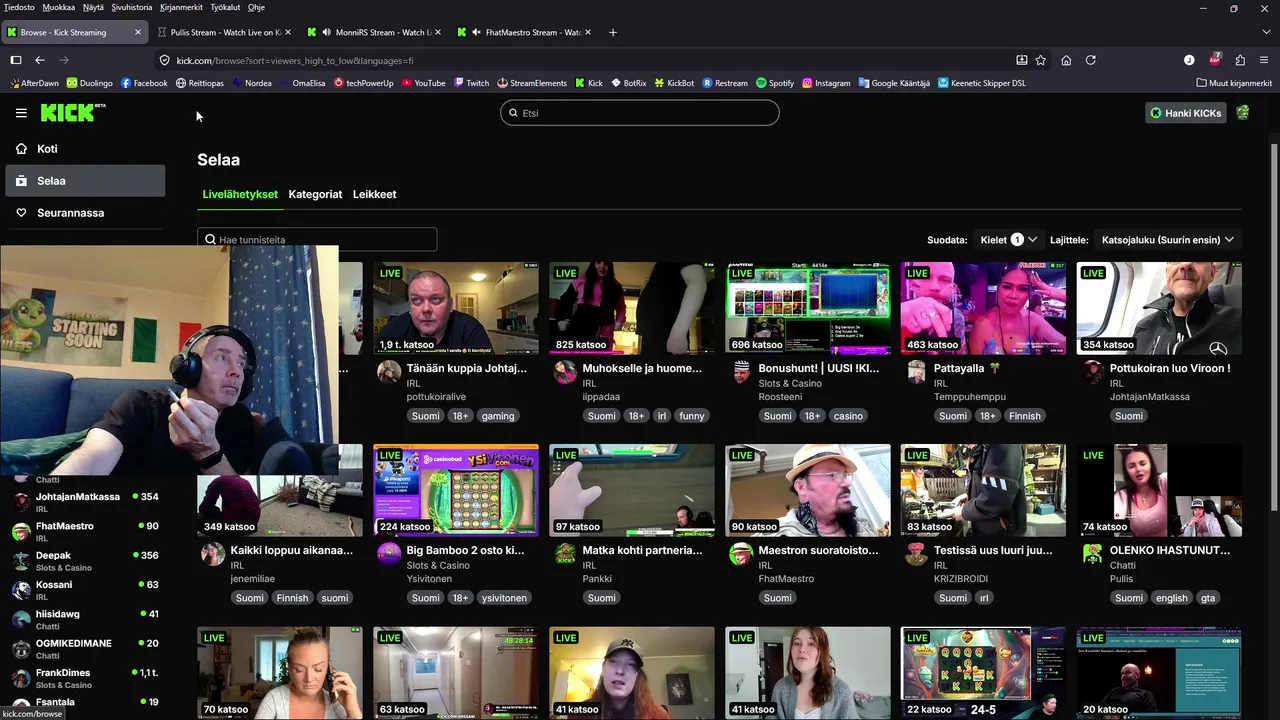1280x720 pixels.
Task: Open the Kick hamburger sidebar menu
Action: (21, 113)
